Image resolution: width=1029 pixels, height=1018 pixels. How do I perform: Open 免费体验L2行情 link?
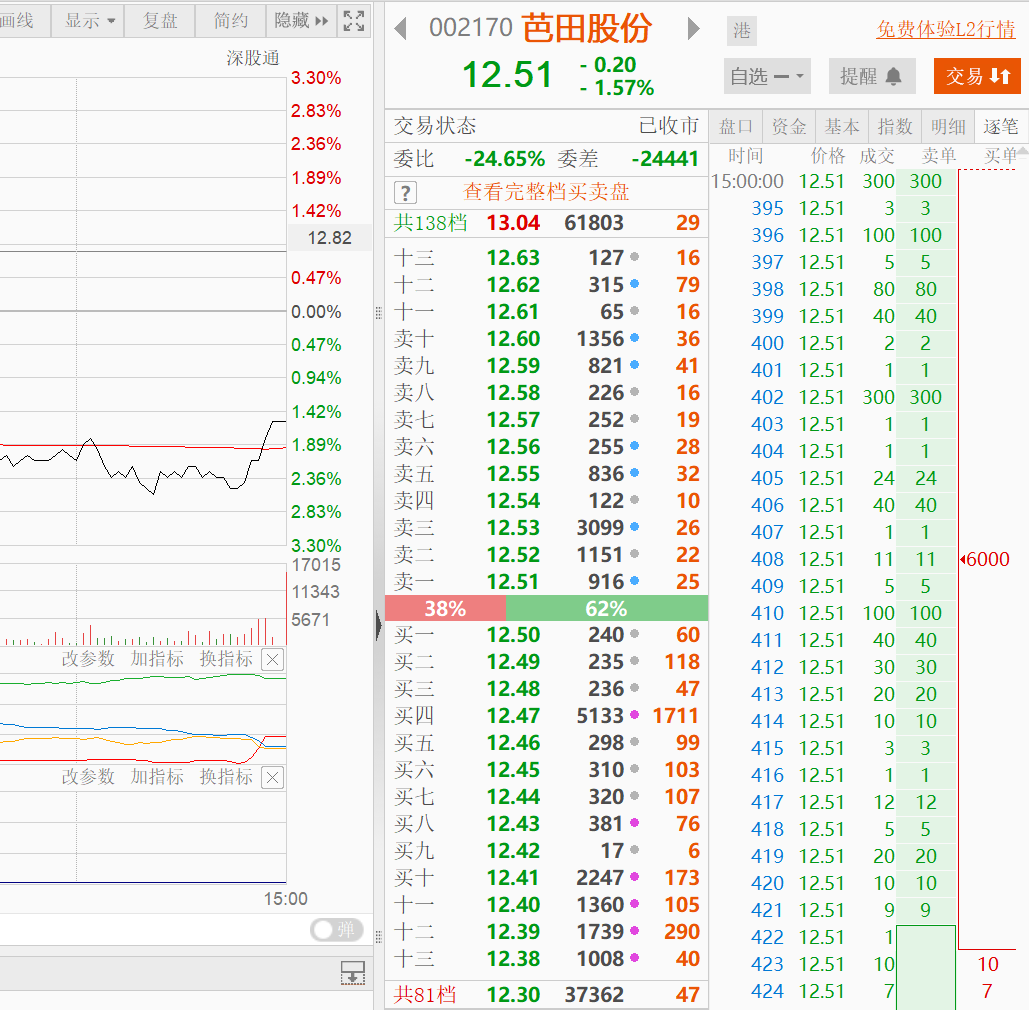click(x=946, y=30)
